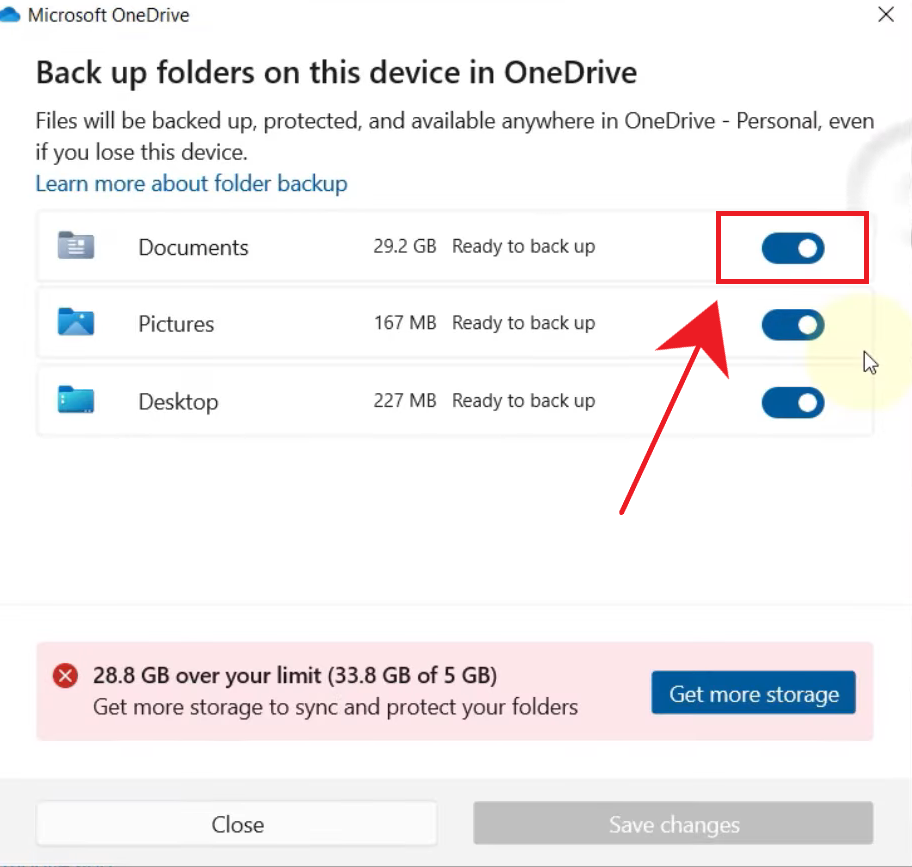Select the Desktop folder name label

178,402
